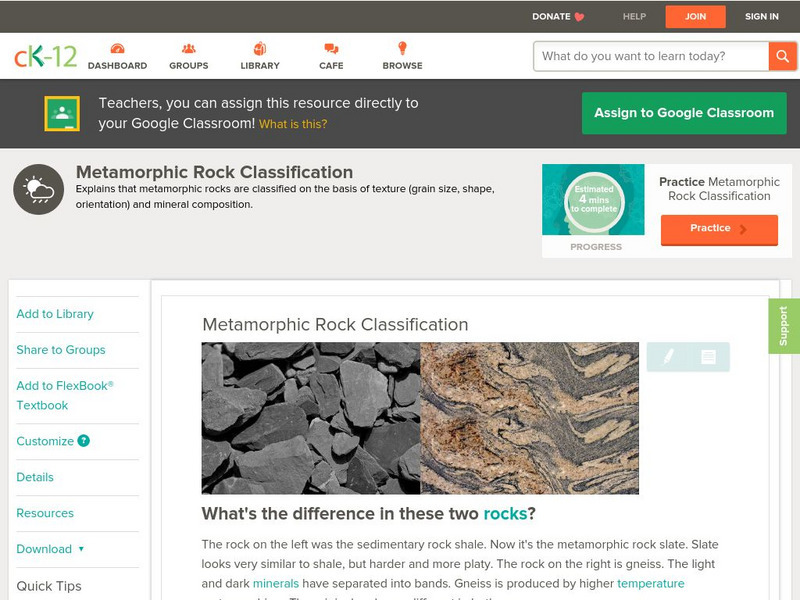Click the SIGN IN link
Screen dimensions: 800x600
coord(762,16)
